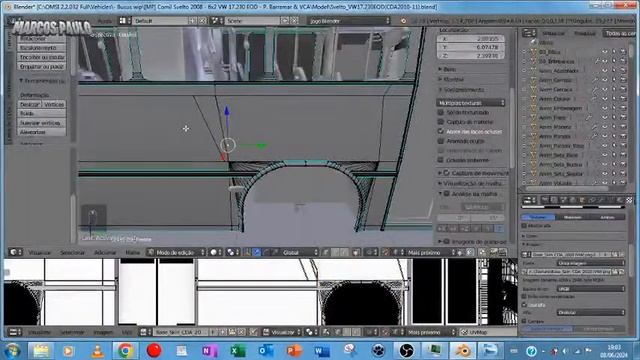Open the Adicionar menu in 3D header
The height and width of the screenshot is (360, 640).
[x=105, y=253]
